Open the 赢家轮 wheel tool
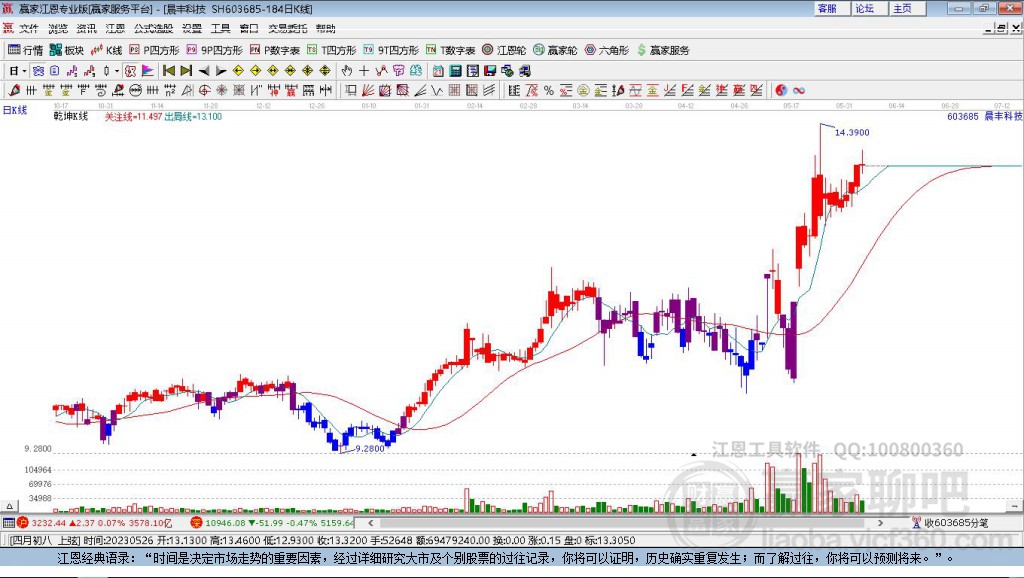 [555, 50]
